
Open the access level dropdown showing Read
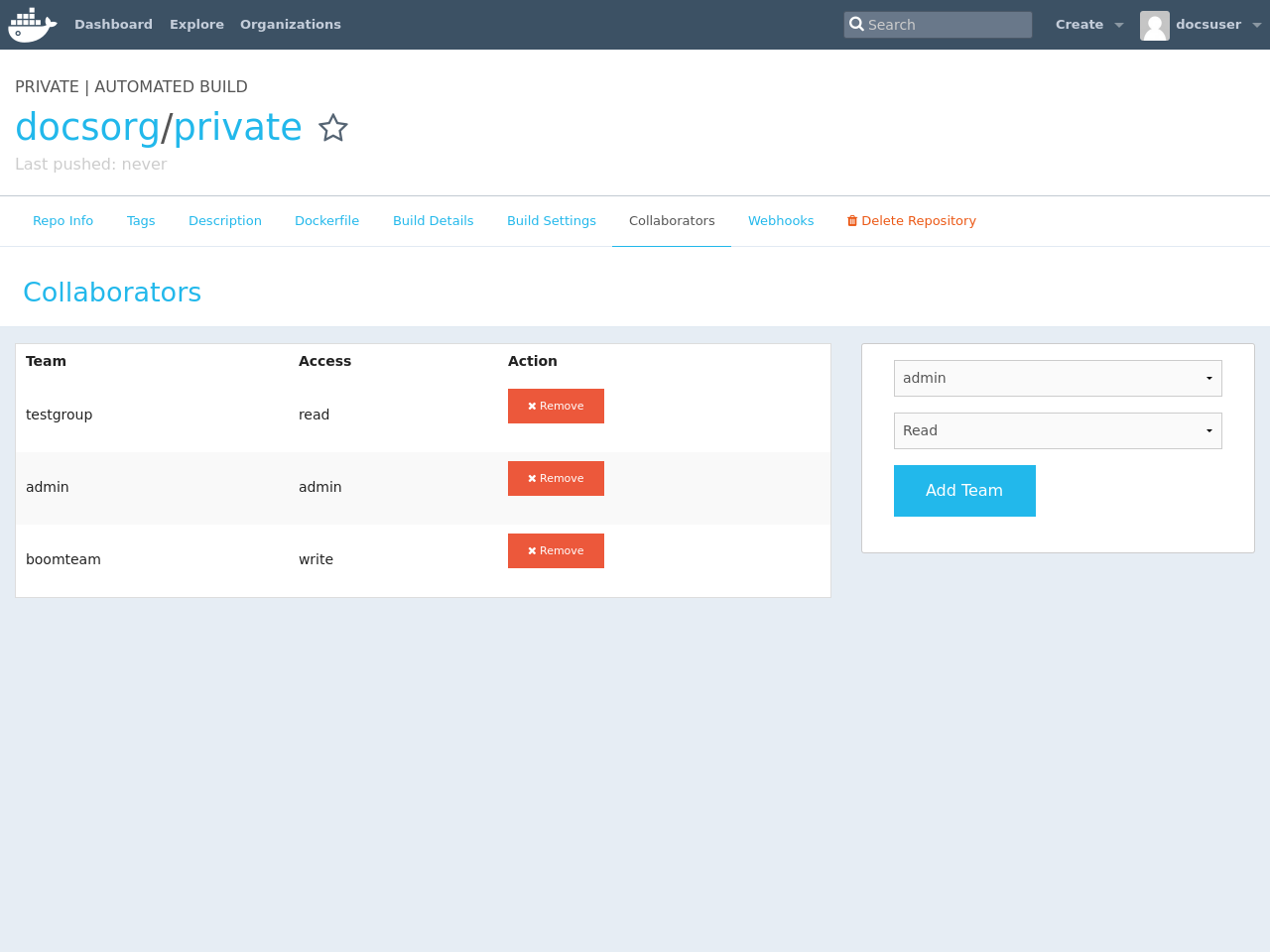click(x=1058, y=430)
